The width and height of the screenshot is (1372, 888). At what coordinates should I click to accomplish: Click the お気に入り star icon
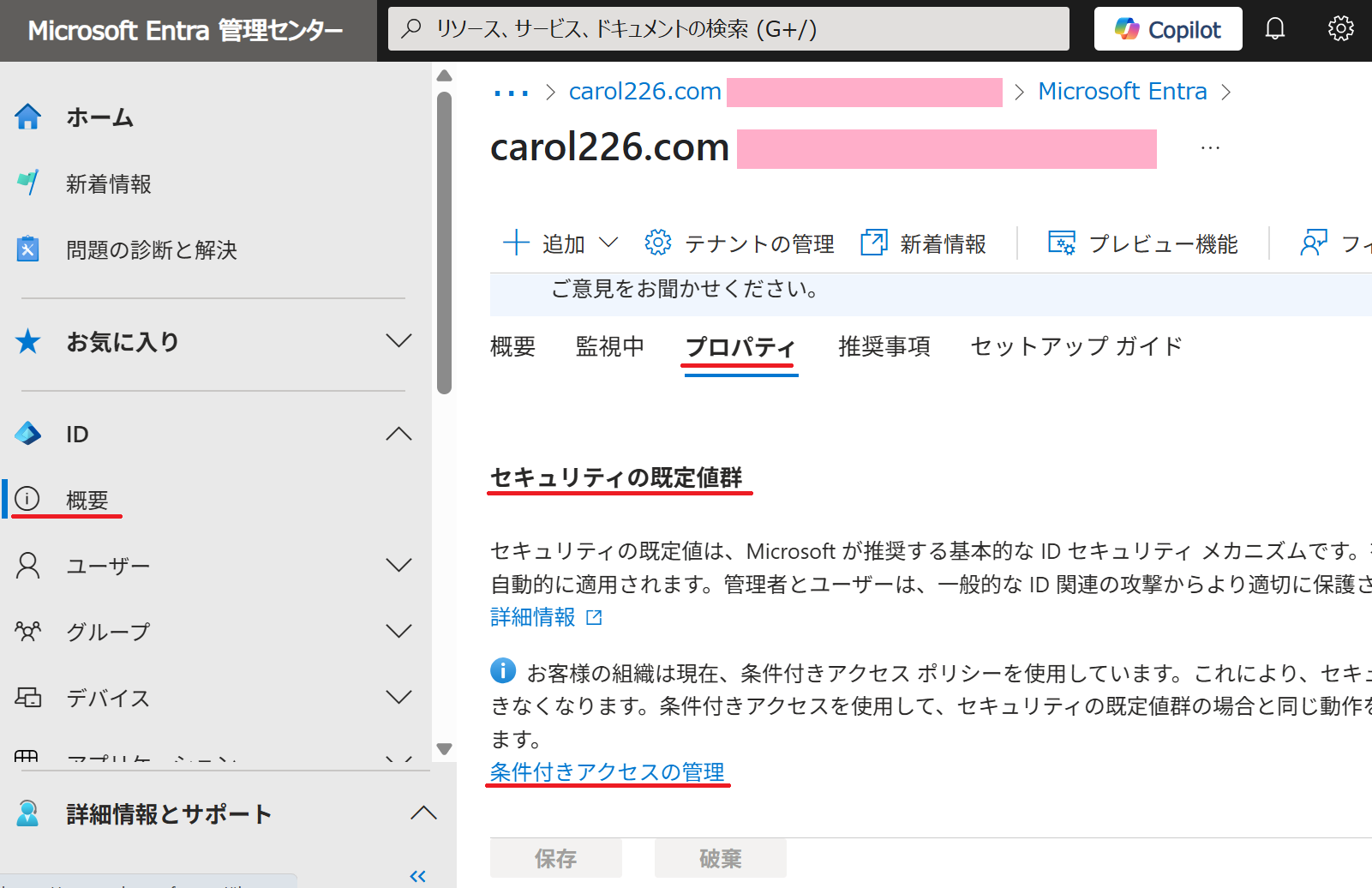click(28, 341)
